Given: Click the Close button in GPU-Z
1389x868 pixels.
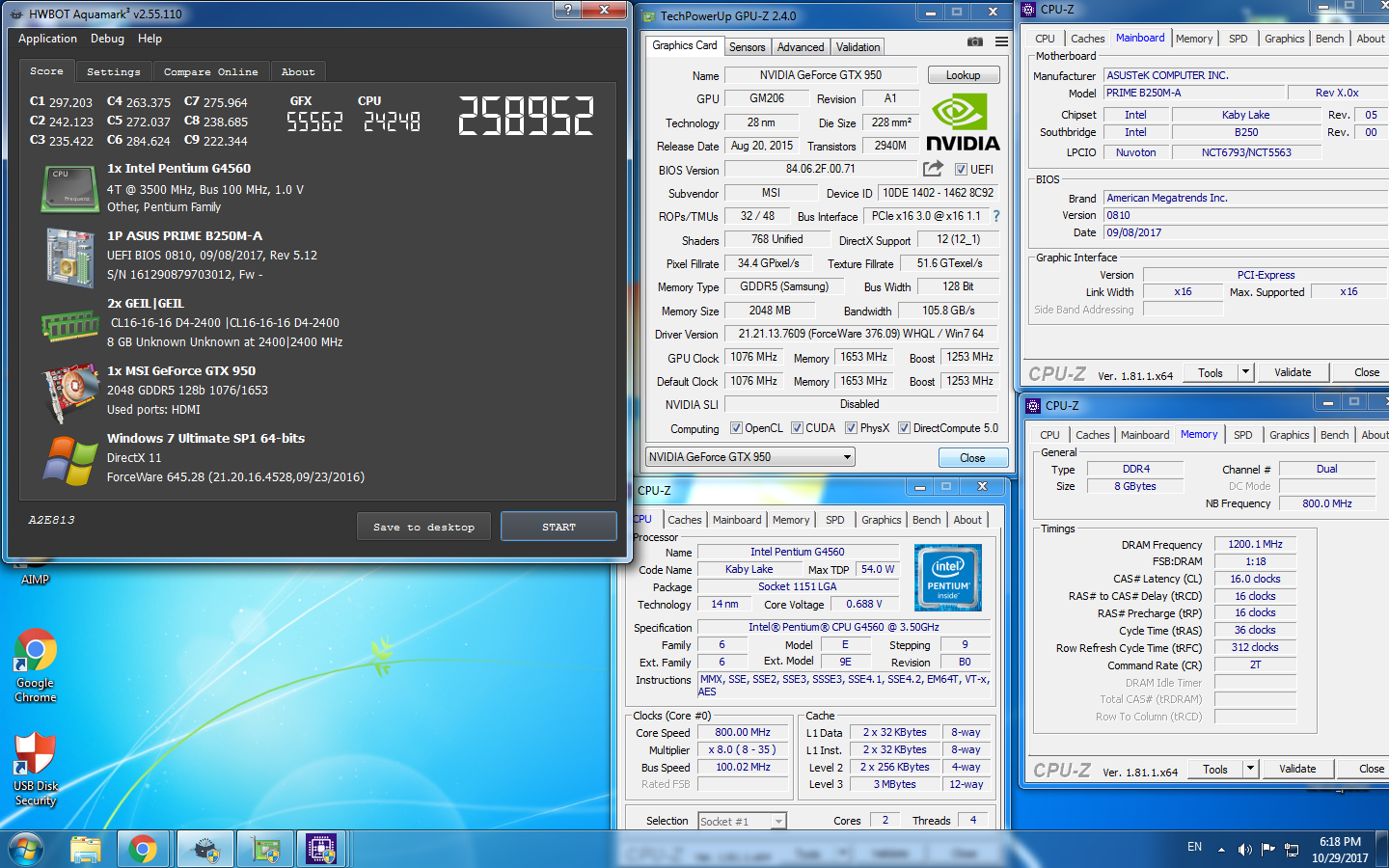Looking at the screenshot, I should pyautogui.click(x=972, y=458).
